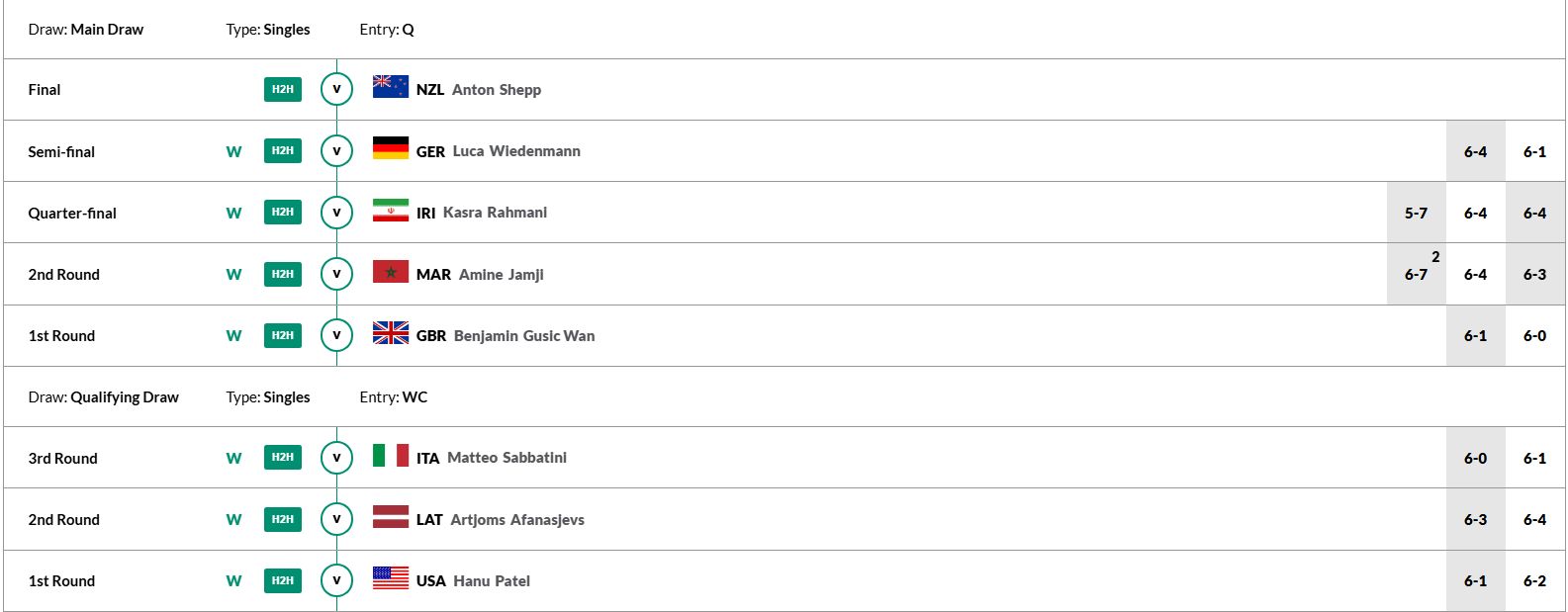Click H2H button for Matteo Sabbatini
The image size is (1568, 612).
coord(283,458)
